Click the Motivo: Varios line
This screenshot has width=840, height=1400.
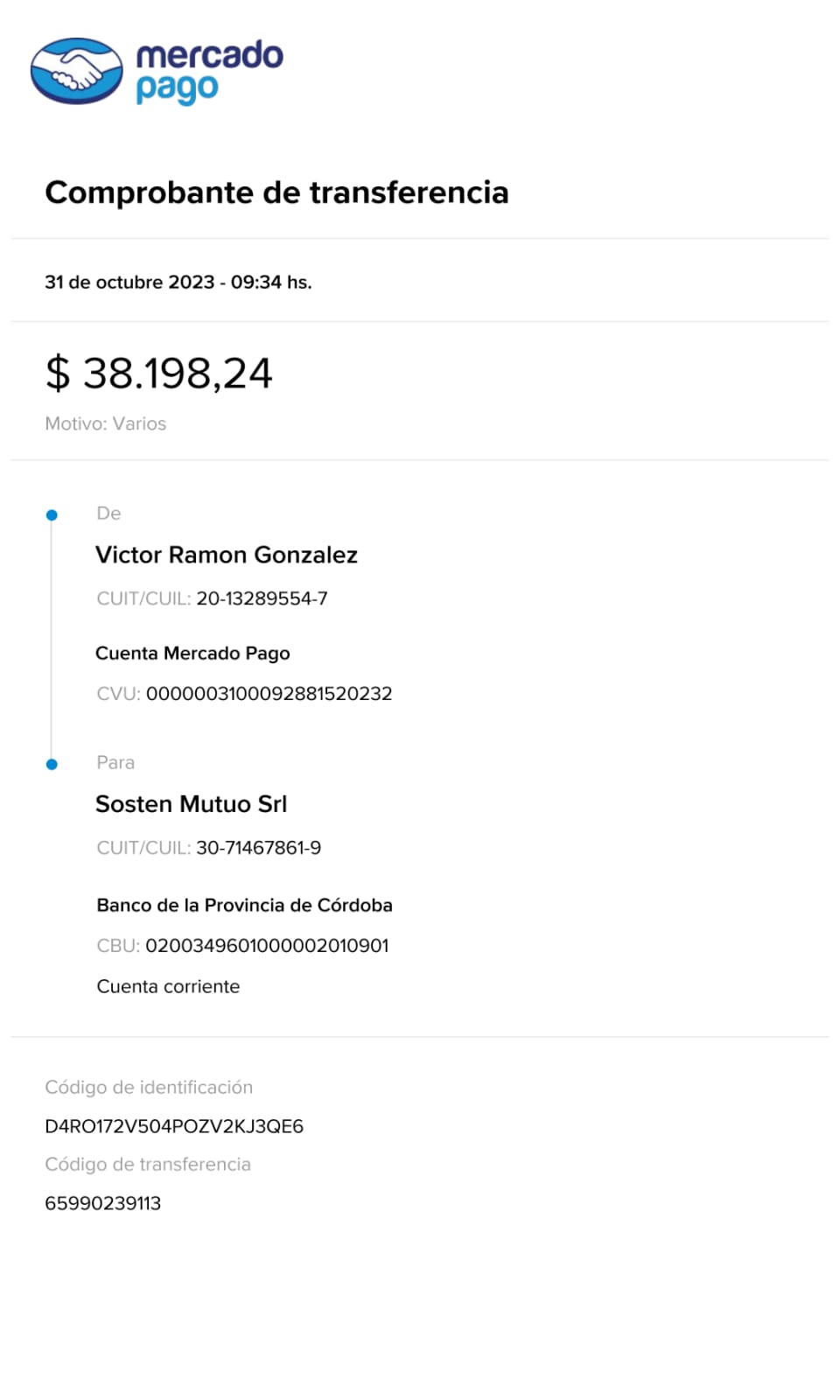coord(105,423)
